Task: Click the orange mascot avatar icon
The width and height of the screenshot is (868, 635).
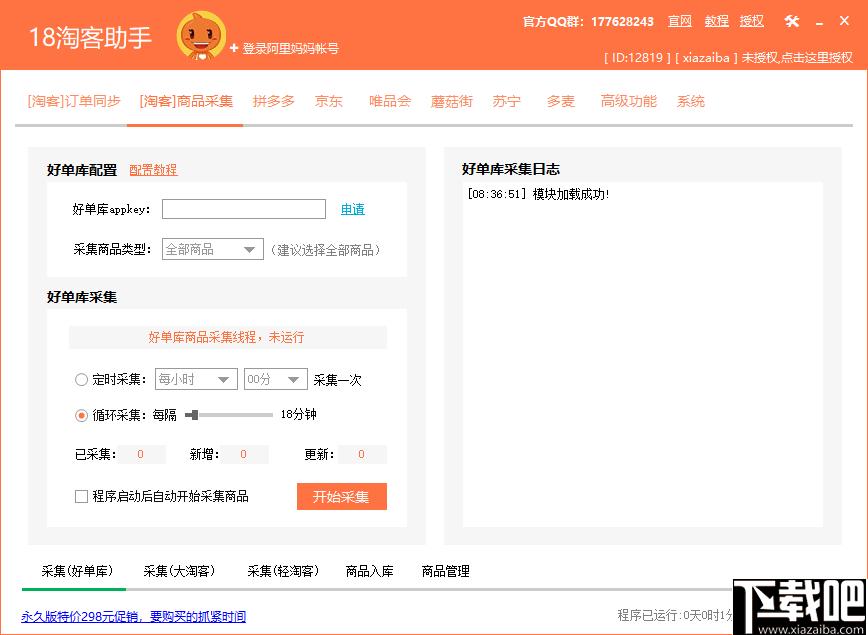Action: 202,36
